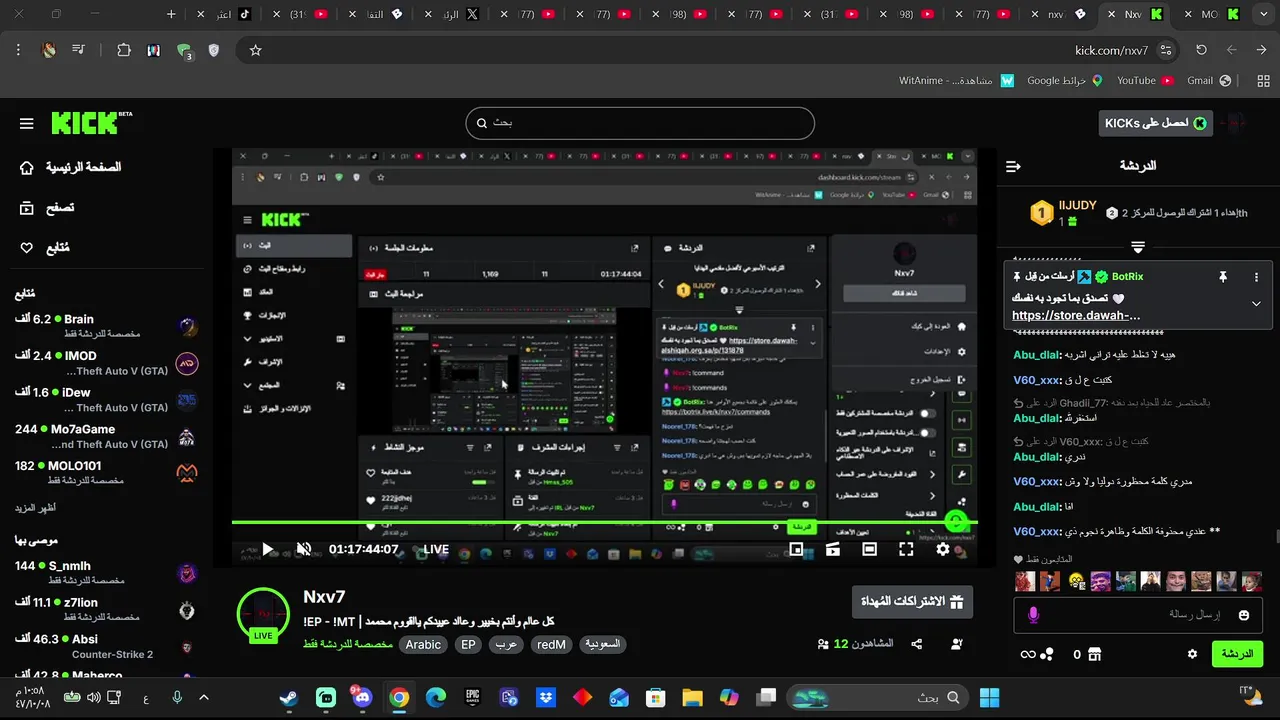
Task: Open the KICKs shop icon under chat
Action: point(1094,654)
